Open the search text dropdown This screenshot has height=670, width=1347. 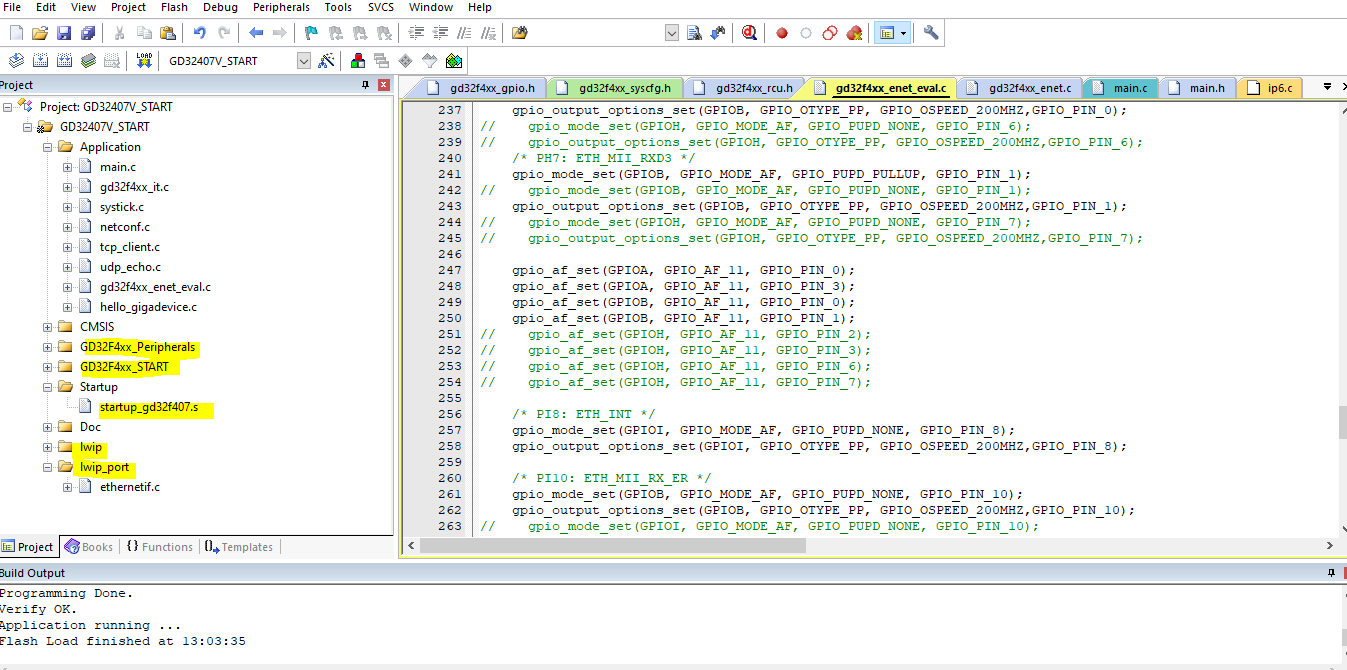[672, 33]
